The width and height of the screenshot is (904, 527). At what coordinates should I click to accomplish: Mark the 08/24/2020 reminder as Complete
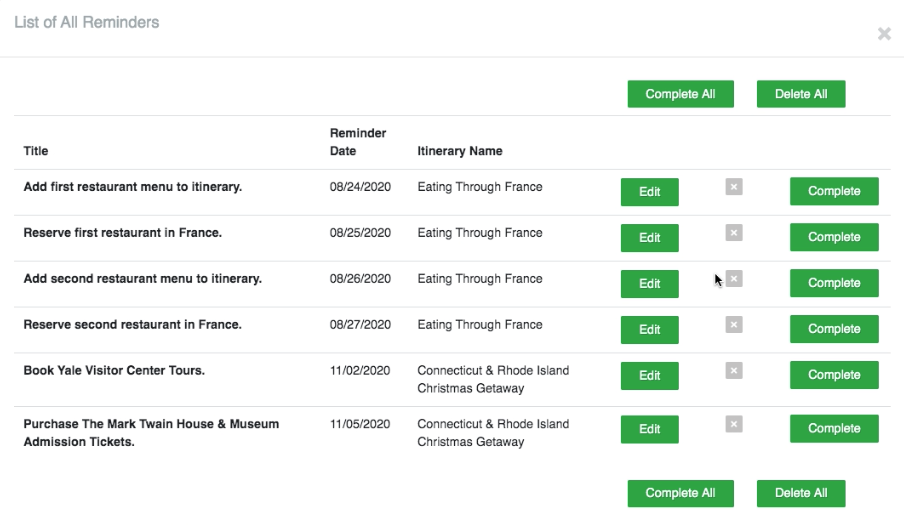click(834, 191)
